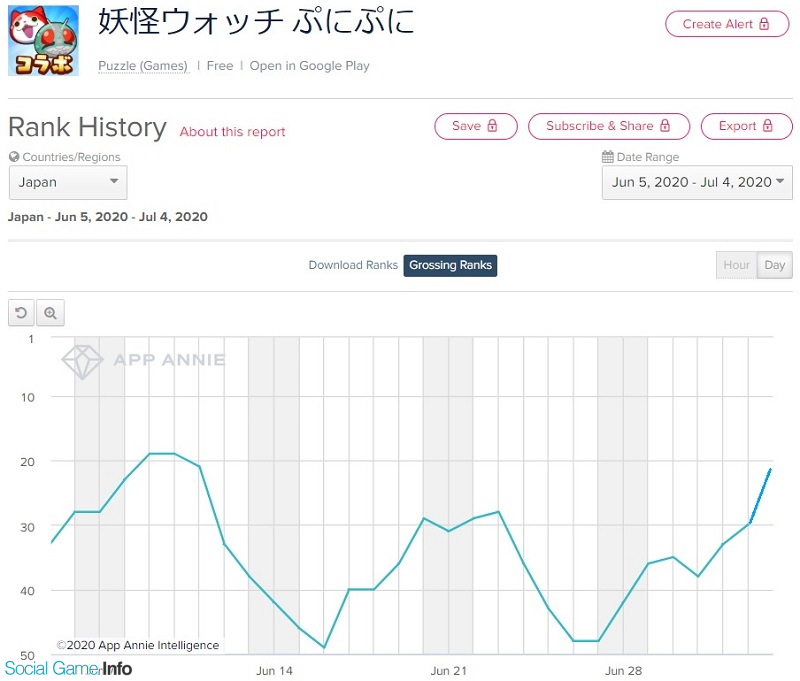800x681 pixels.
Task: Click the ©2020 App Annie Intelligence copyright text
Action: pyautogui.click(x=138, y=645)
